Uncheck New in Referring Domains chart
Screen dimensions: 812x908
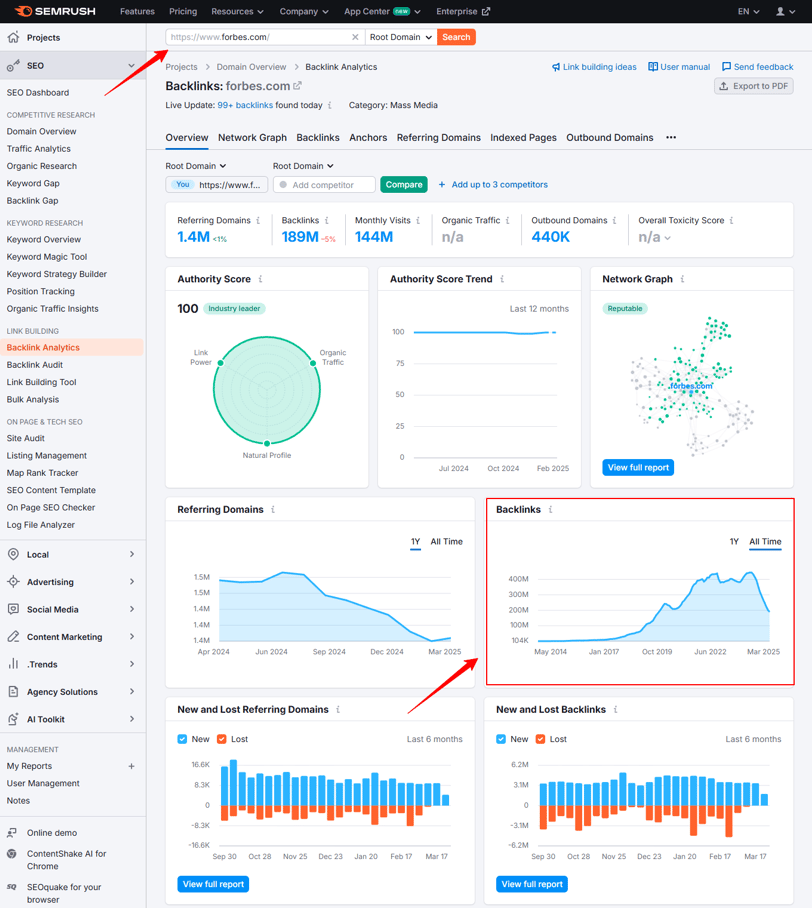click(182, 739)
